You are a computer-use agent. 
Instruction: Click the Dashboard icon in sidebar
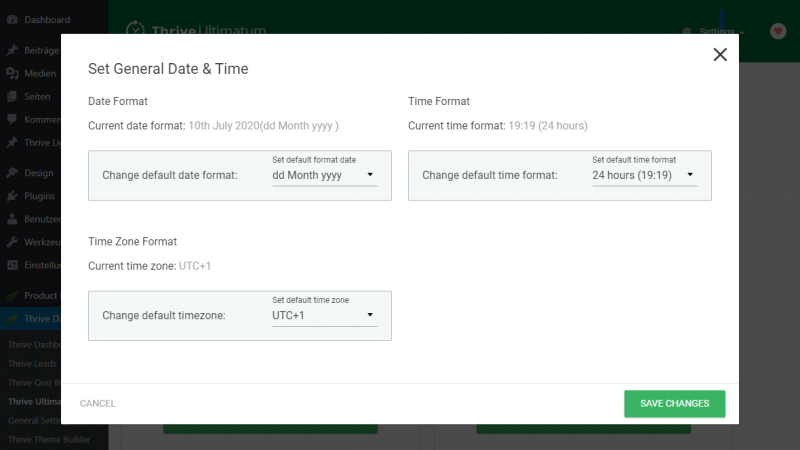[12, 20]
